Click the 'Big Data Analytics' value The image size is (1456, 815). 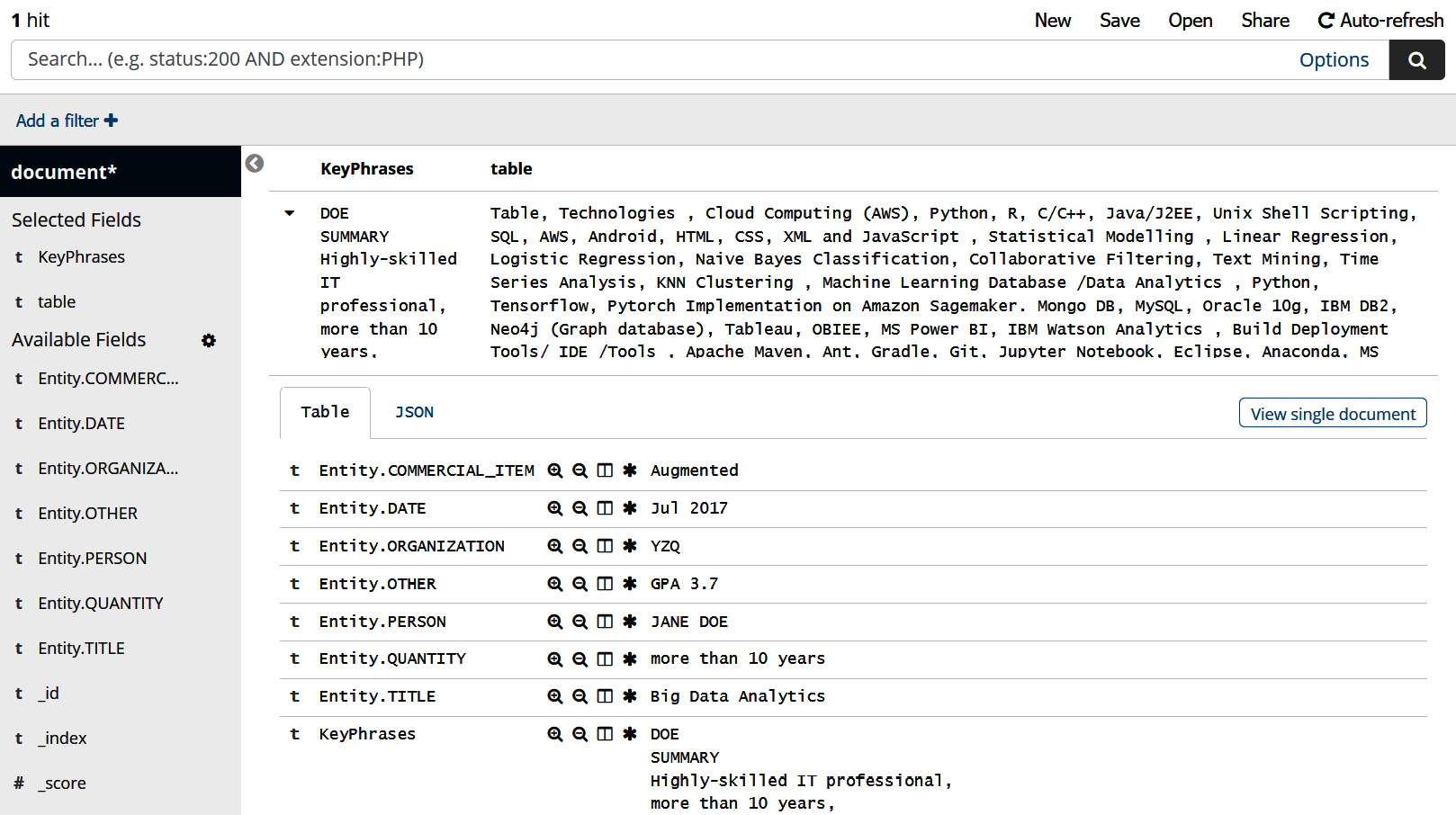click(x=738, y=696)
